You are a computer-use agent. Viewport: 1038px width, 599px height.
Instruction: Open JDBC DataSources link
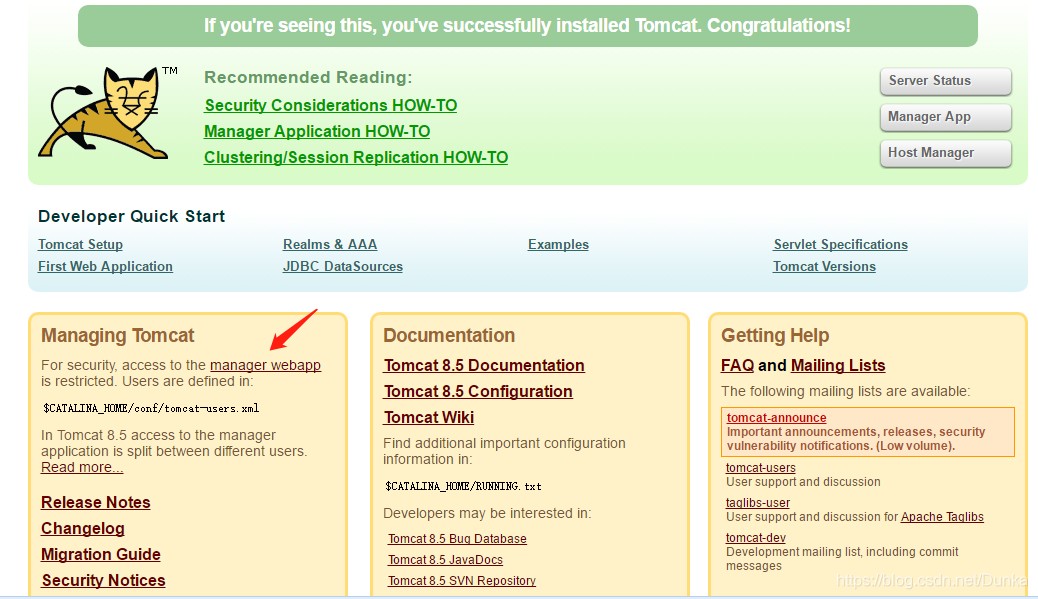(x=342, y=266)
